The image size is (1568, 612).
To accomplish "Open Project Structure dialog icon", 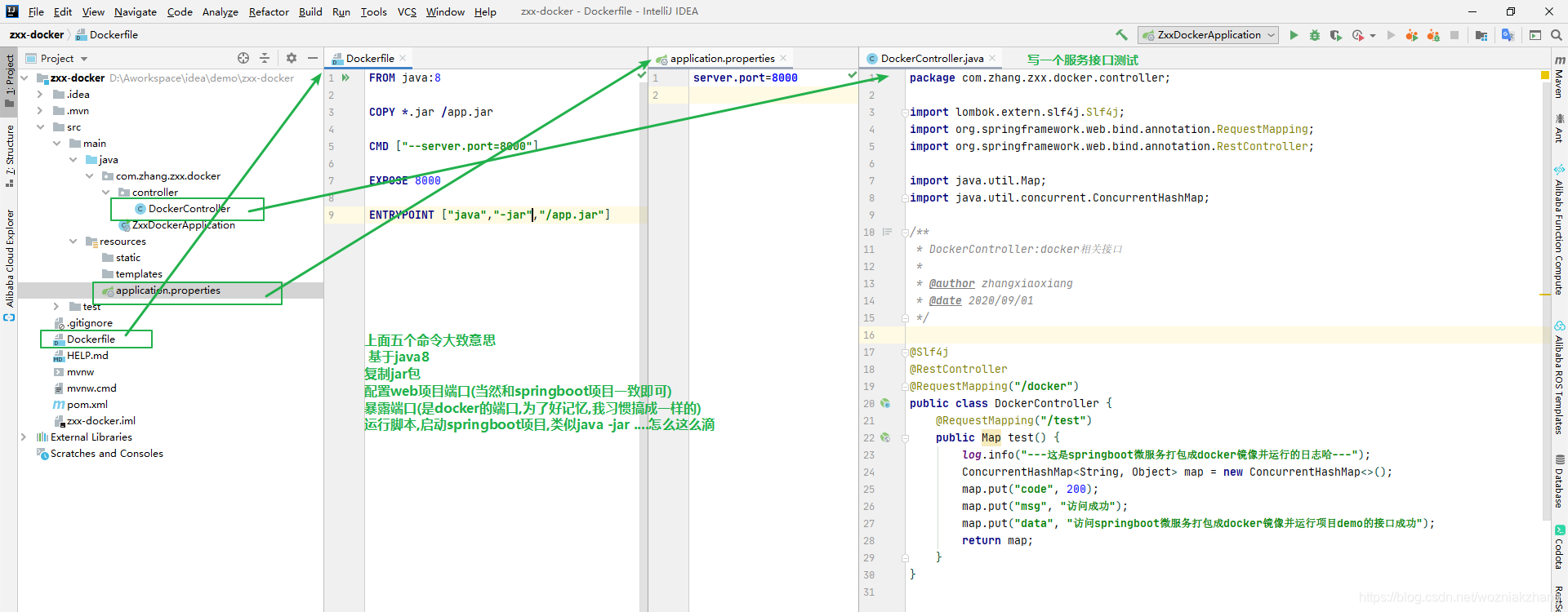I will (1481, 35).
